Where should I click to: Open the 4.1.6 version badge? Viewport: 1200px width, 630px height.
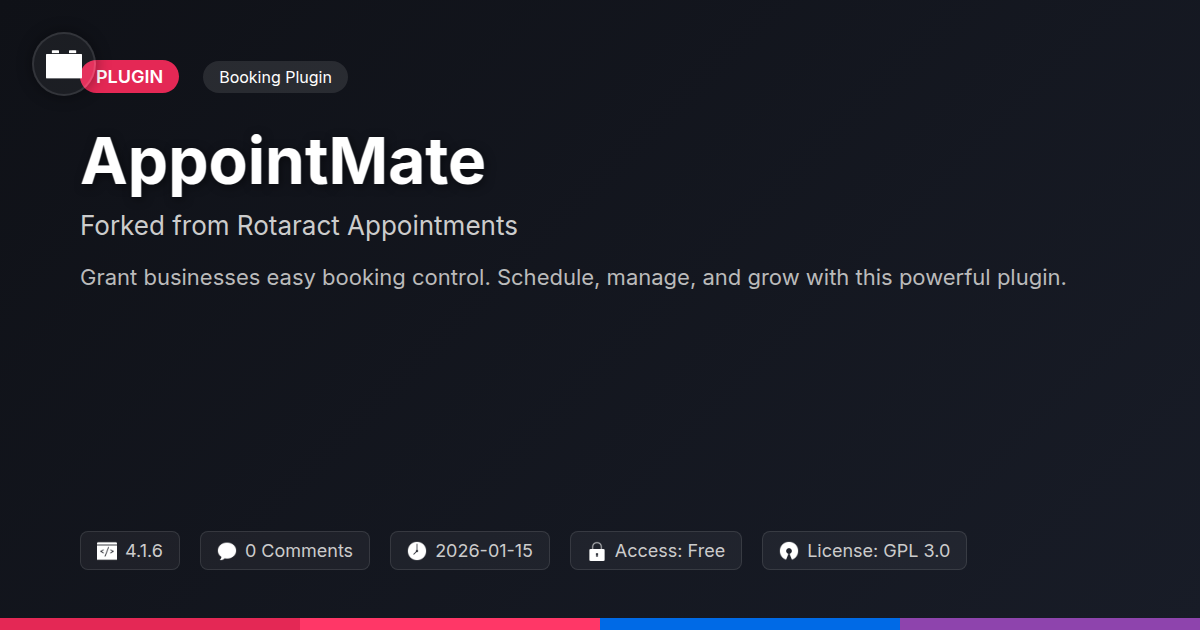coord(130,551)
